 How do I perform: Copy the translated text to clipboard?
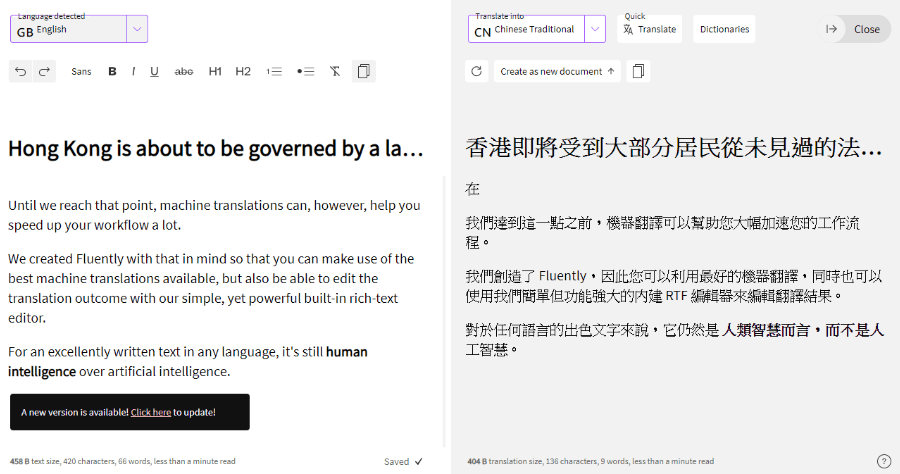pos(638,71)
